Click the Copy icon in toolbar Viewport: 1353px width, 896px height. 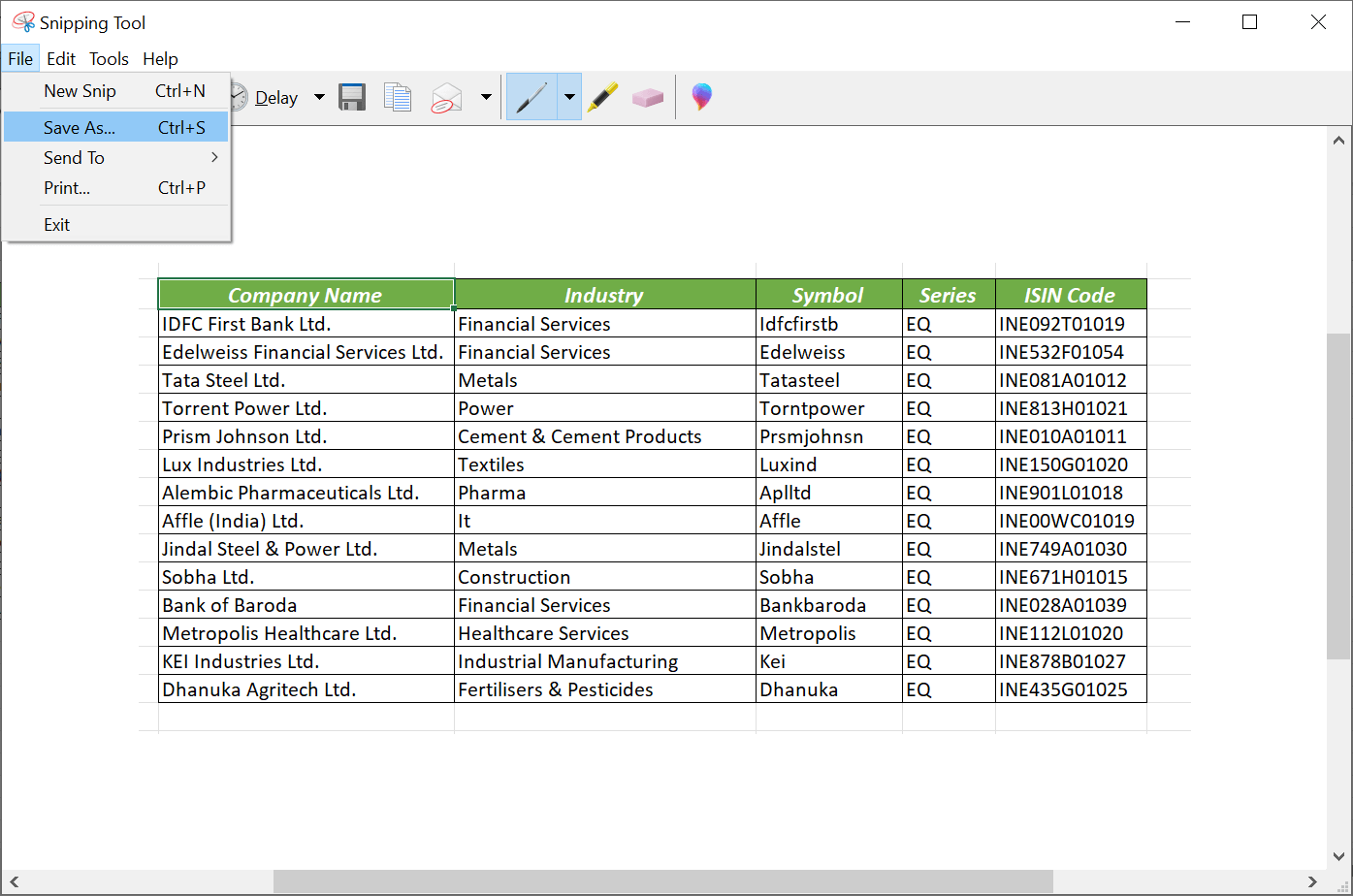click(398, 97)
